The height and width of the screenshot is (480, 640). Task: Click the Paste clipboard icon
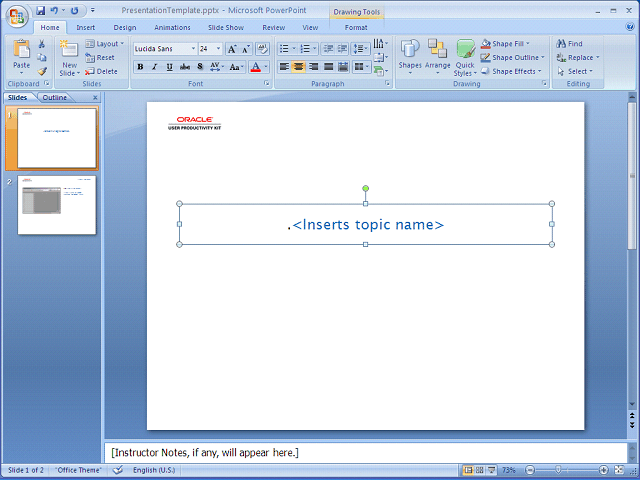[x=21, y=49]
